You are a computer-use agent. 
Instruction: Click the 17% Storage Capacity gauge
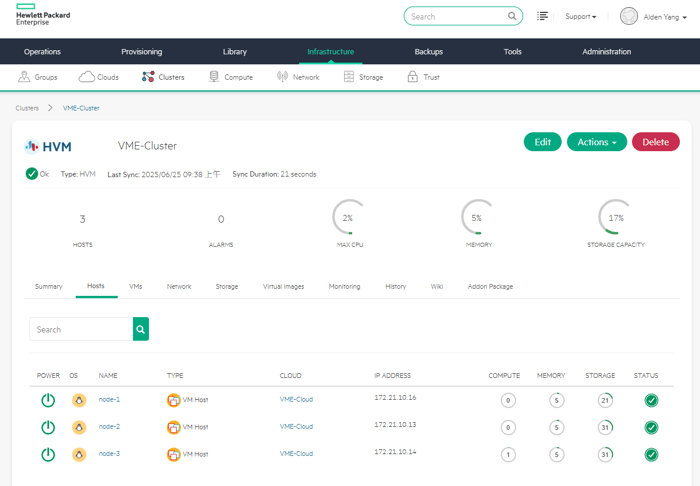[x=616, y=217]
